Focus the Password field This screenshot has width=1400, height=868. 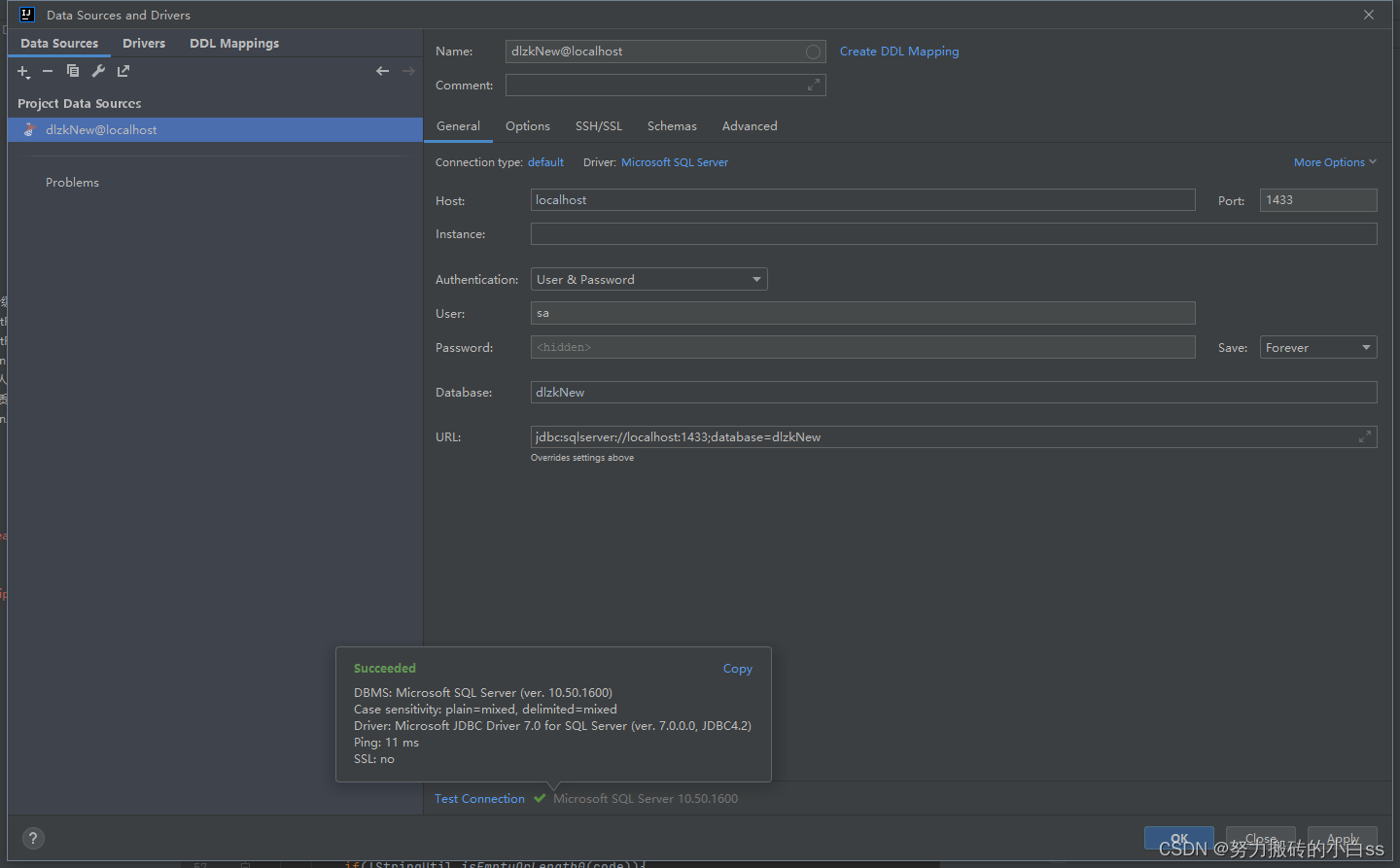(x=863, y=348)
